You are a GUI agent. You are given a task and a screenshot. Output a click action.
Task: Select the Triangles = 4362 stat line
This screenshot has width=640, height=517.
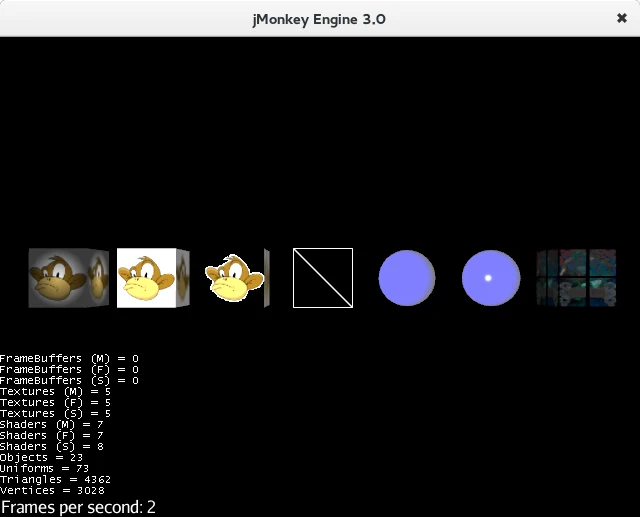[x=55, y=480]
